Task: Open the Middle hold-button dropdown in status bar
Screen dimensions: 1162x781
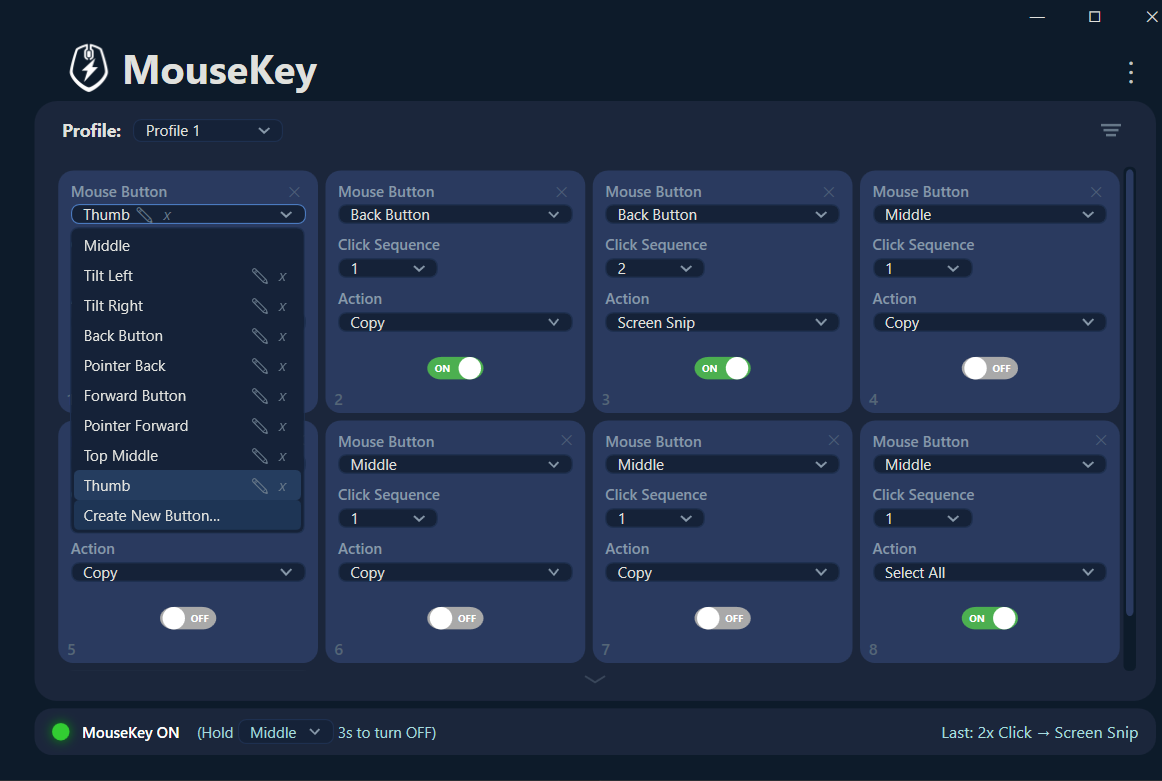Action: point(285,732)
